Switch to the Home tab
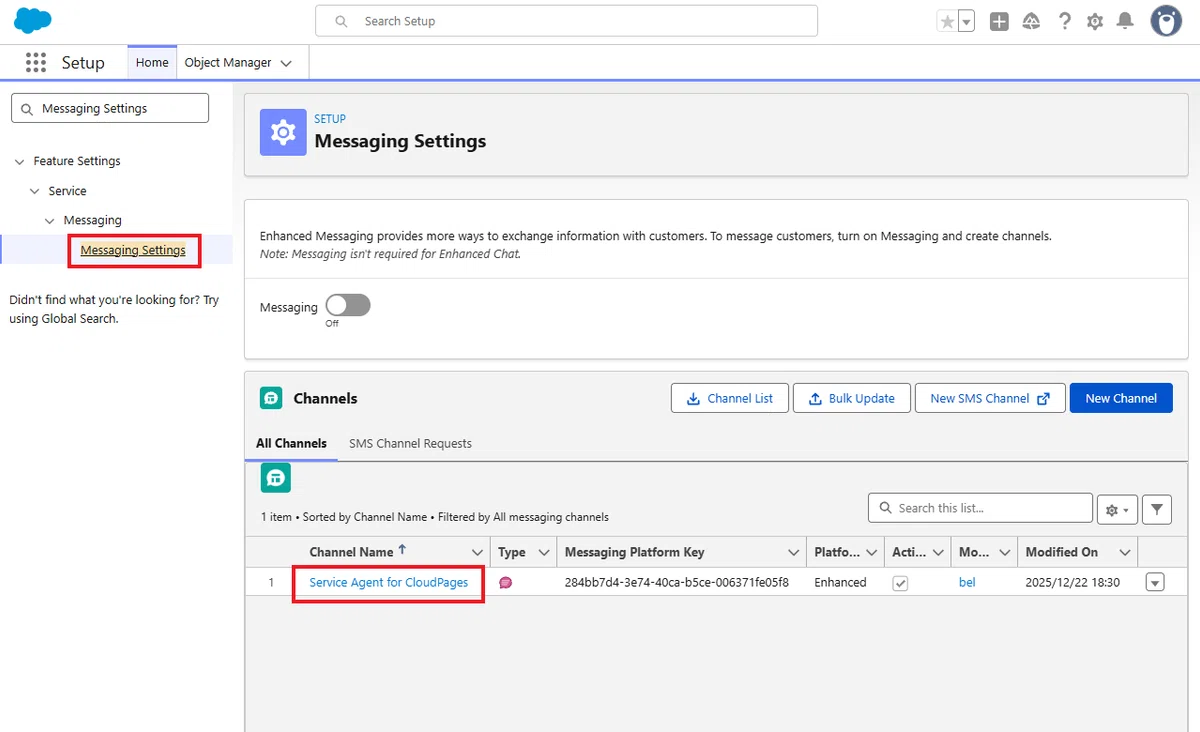The image size is (1200, 732). [152, 62]
